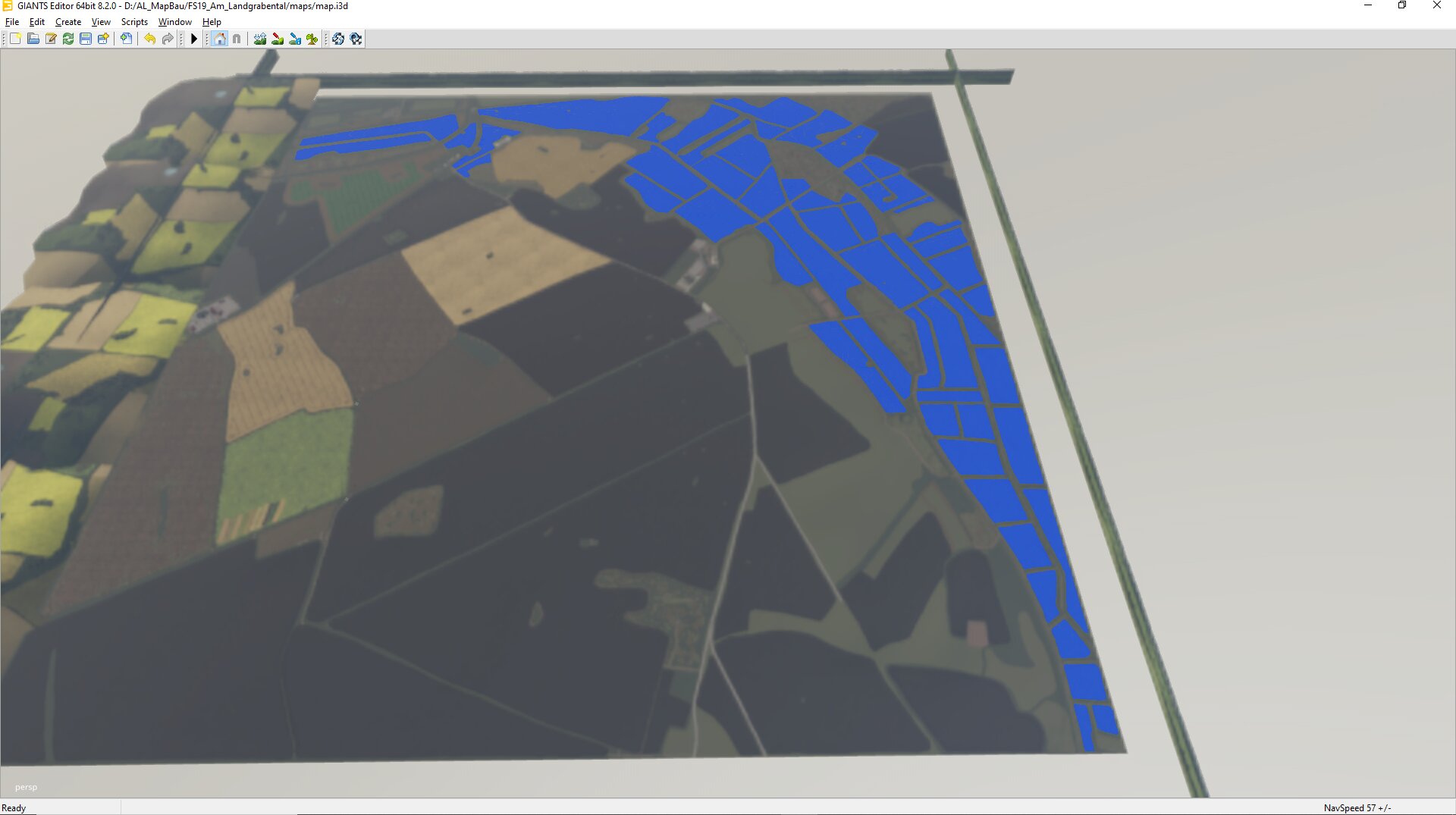Screen dimensions: 1456x815
Task: Click the Save As icon with star
Action: point(103,39)
